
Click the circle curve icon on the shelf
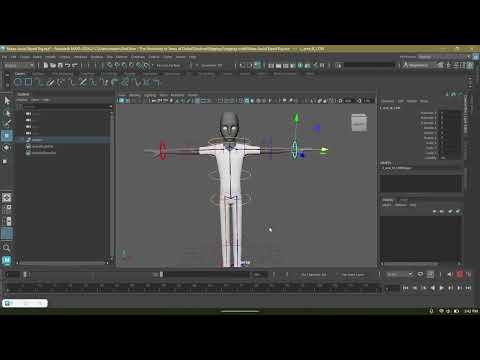[x=18, y=82]
